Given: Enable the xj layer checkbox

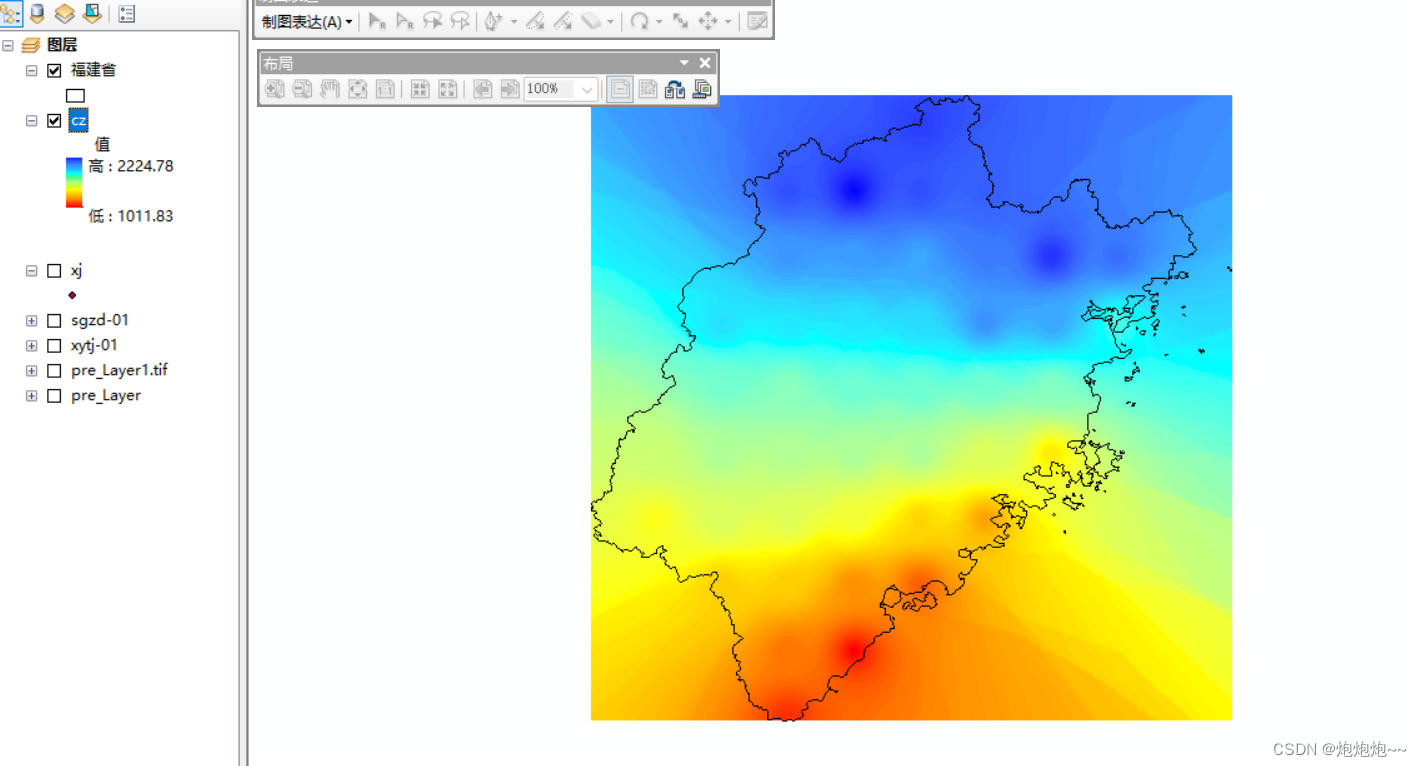Looking at the screenshot, I should tap(54, 270).
